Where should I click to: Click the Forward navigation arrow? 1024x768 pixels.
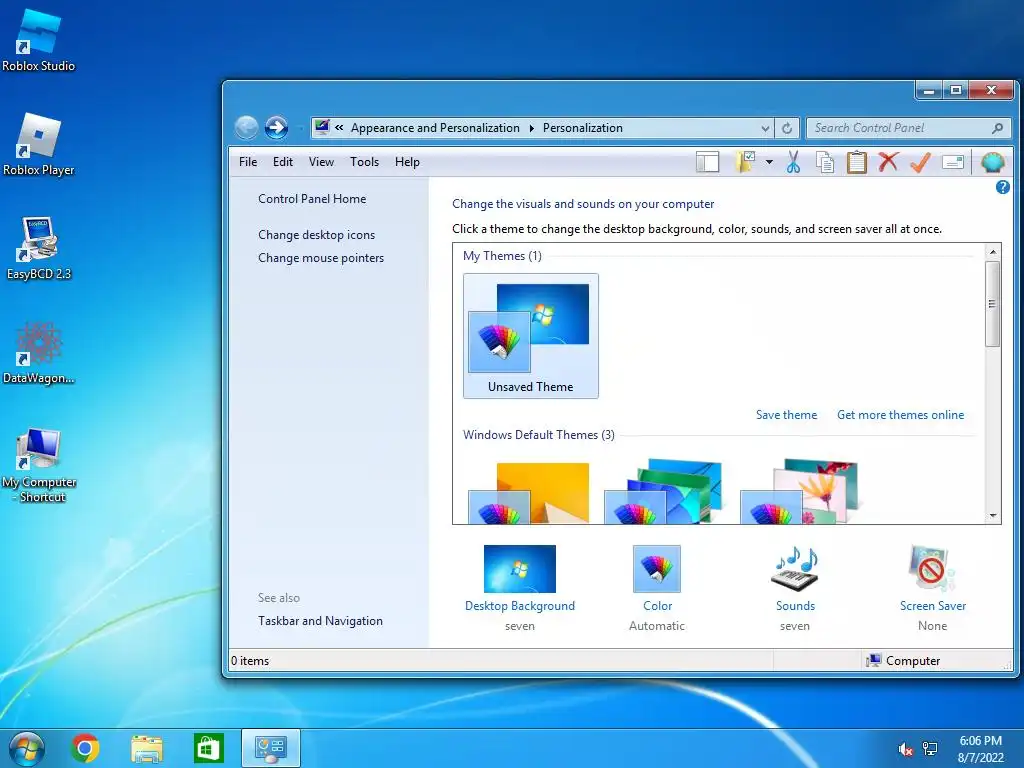(x=276, y=127)
